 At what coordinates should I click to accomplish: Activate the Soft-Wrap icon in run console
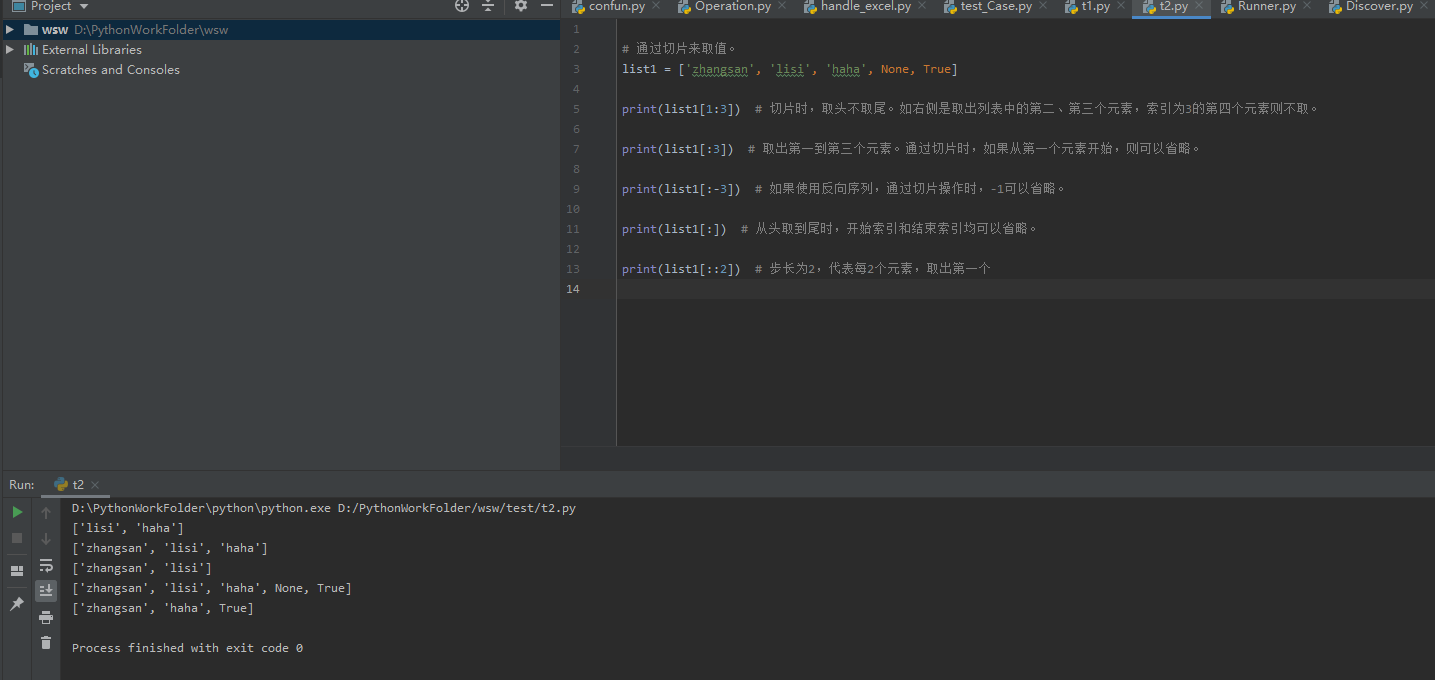(x=46, y=565)
